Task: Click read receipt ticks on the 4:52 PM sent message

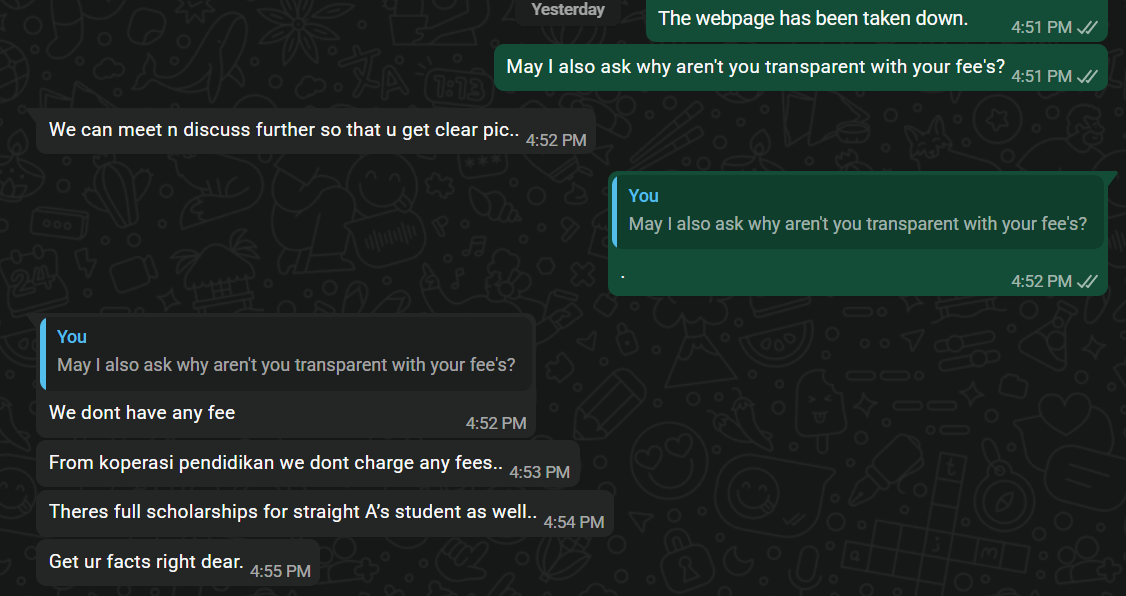Action: tap(1087, 282)
